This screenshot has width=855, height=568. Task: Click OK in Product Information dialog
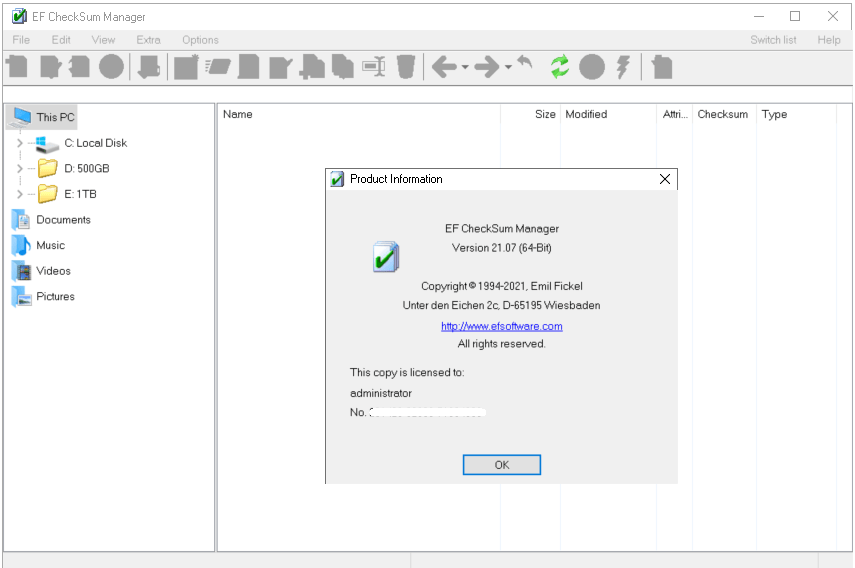pos(502,465)
